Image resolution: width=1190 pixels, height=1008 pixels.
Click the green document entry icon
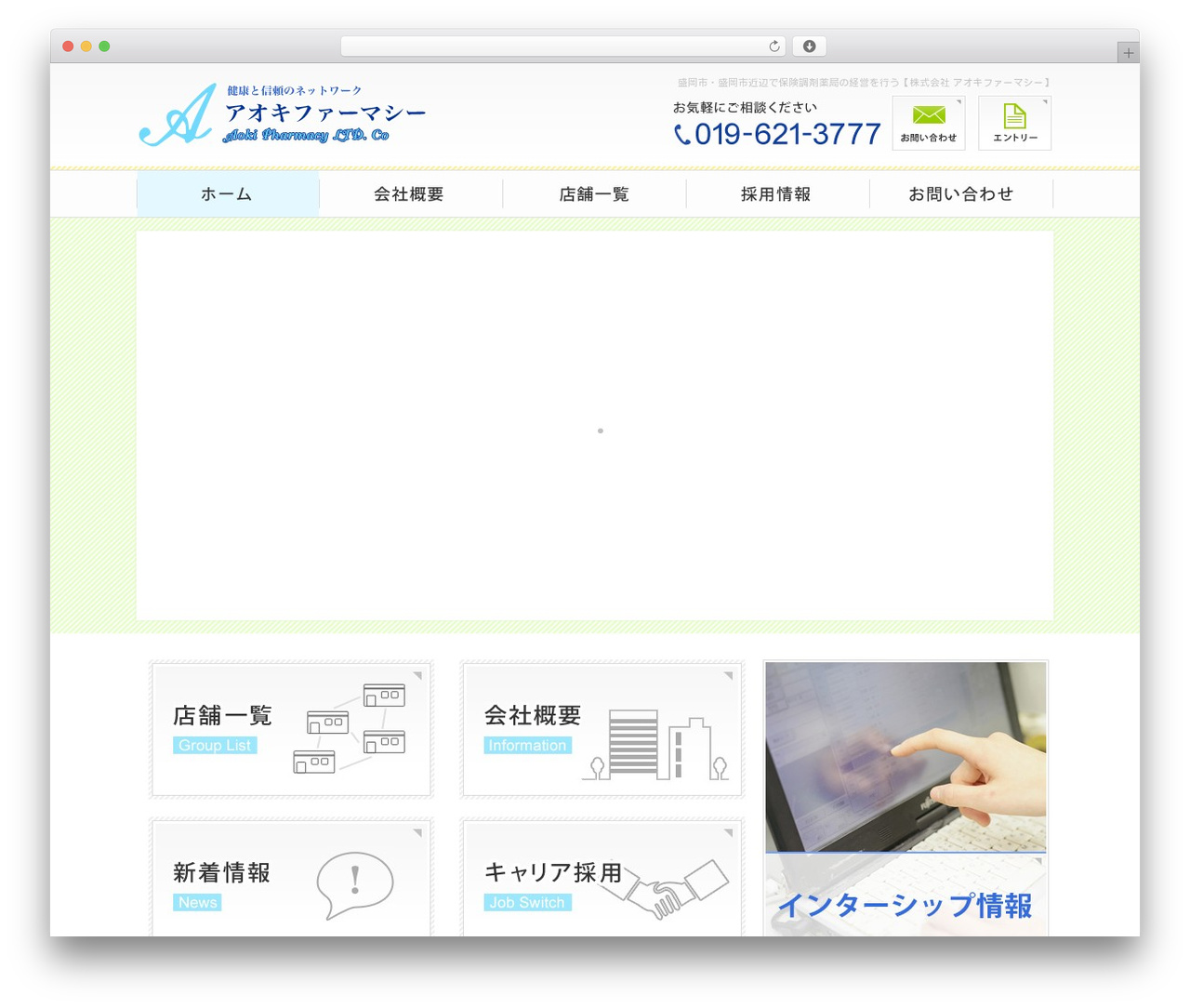(1014, 116)
